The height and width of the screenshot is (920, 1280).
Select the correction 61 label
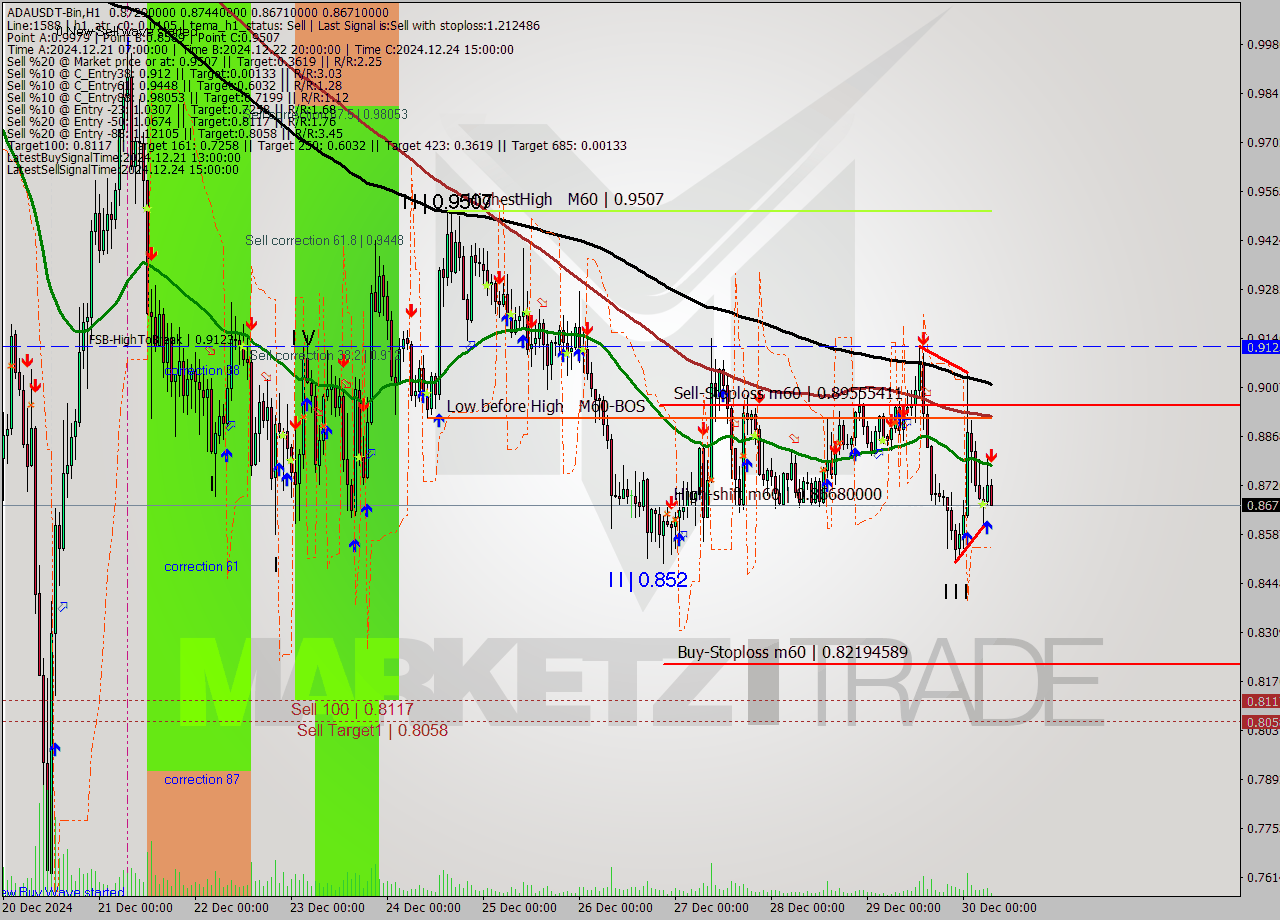pos(201,566)
